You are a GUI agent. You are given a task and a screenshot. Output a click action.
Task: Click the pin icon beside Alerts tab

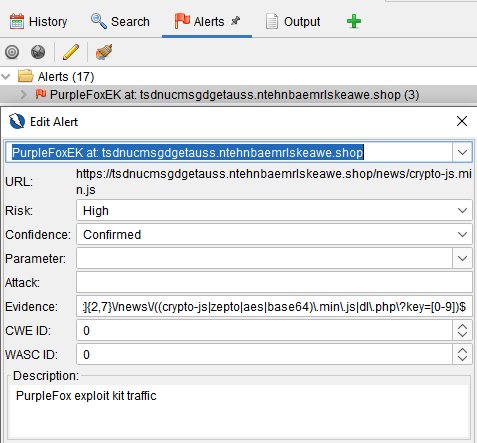(x=236, y=21)
